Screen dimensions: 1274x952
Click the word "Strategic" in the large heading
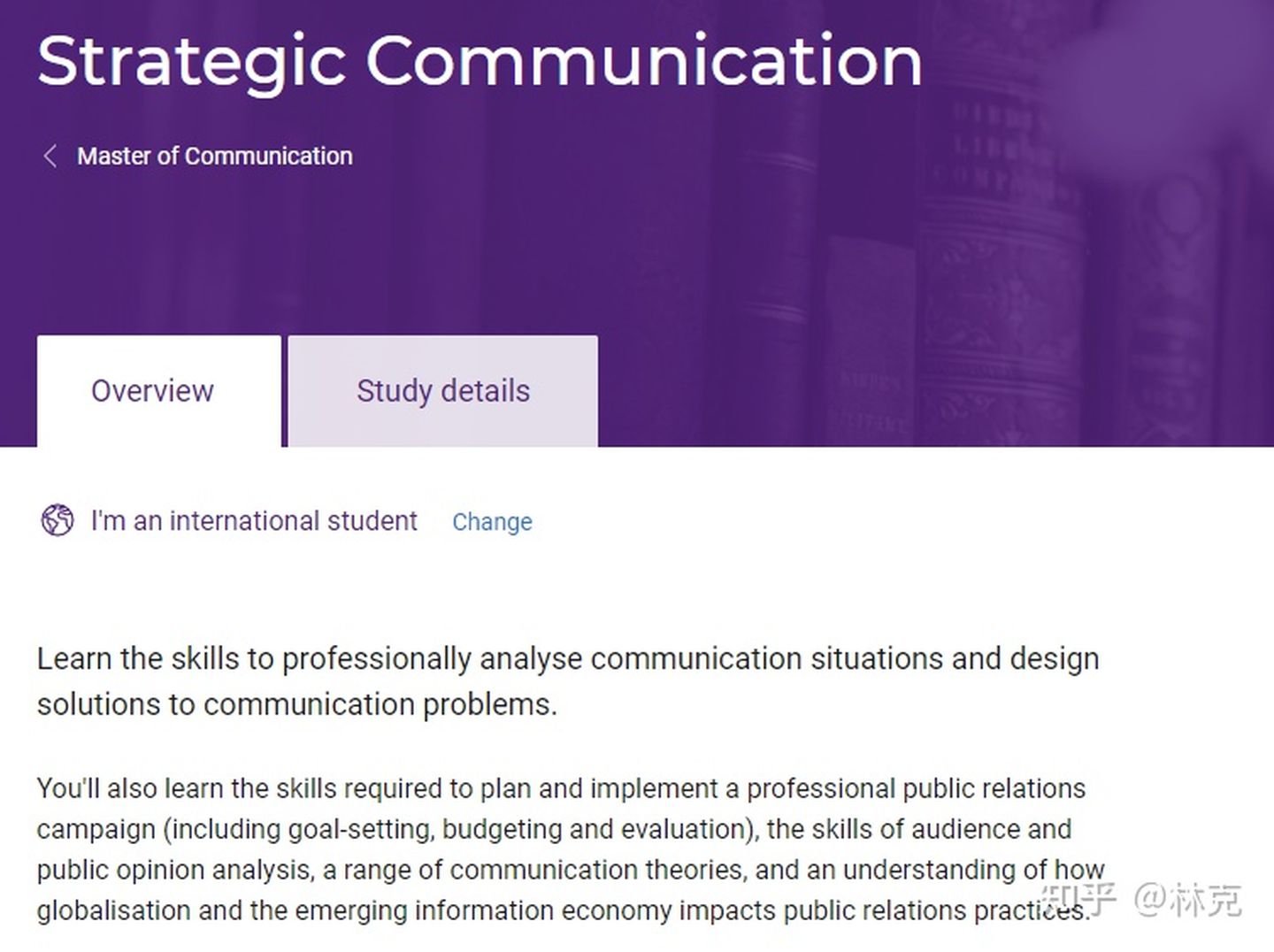coord(191,62)
